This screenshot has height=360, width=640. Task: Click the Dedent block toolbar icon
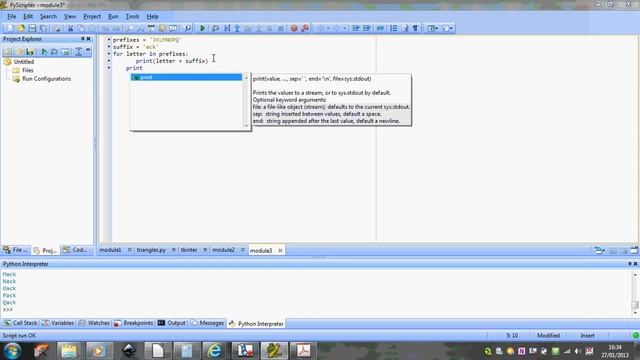367,28
